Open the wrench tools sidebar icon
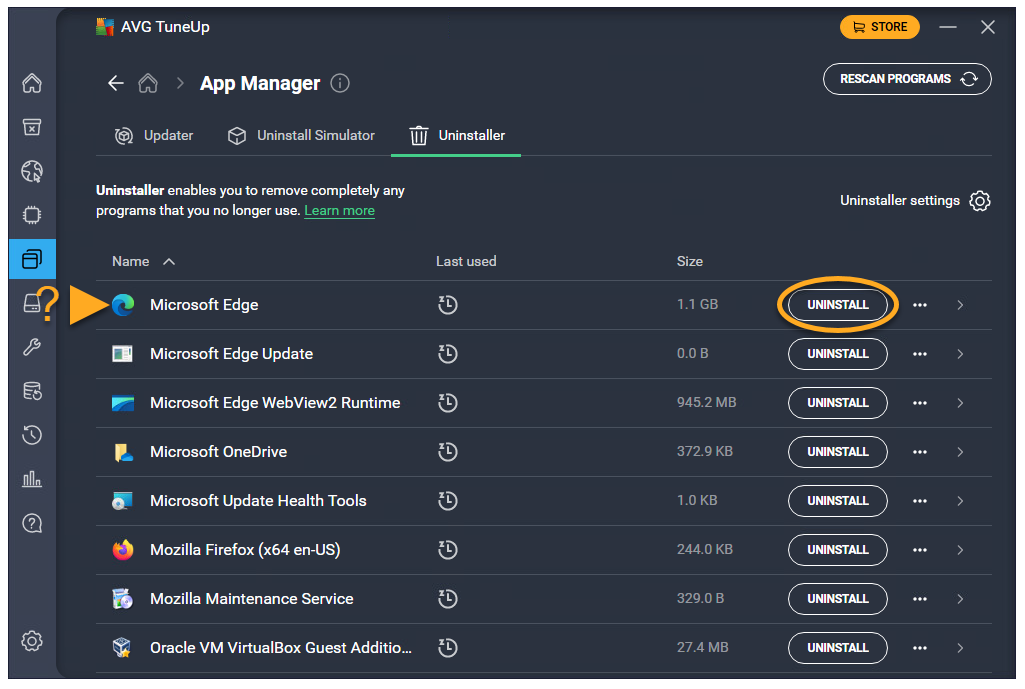1025x689 pixels. point(32,347)
